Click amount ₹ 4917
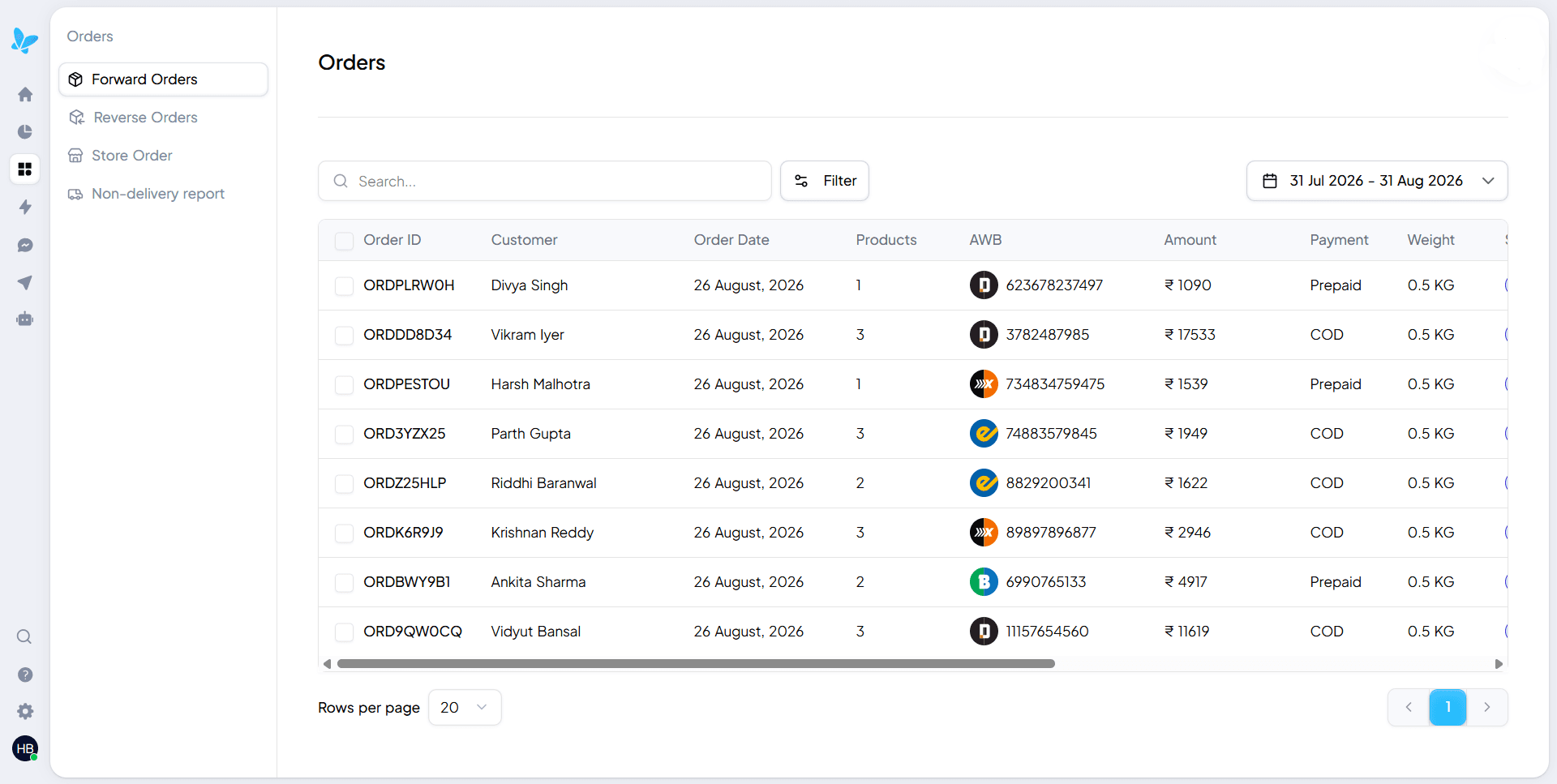1557x784 pixels. [x=1186, y=582]
